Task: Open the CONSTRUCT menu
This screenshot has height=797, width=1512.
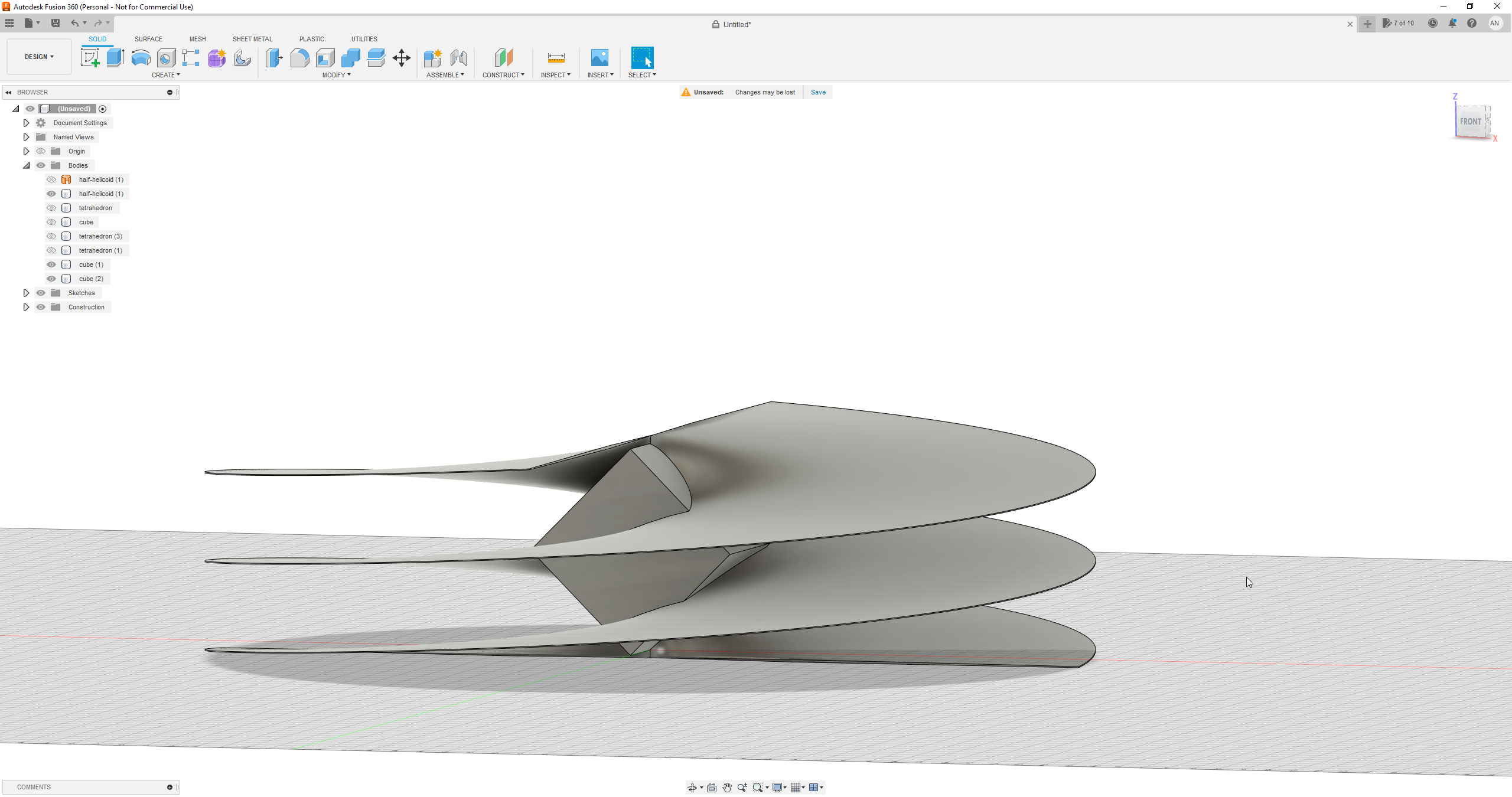Action: 503,75
